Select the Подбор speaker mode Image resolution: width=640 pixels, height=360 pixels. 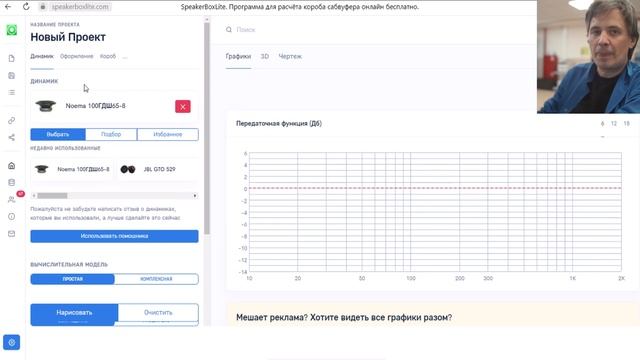[111, 134]
